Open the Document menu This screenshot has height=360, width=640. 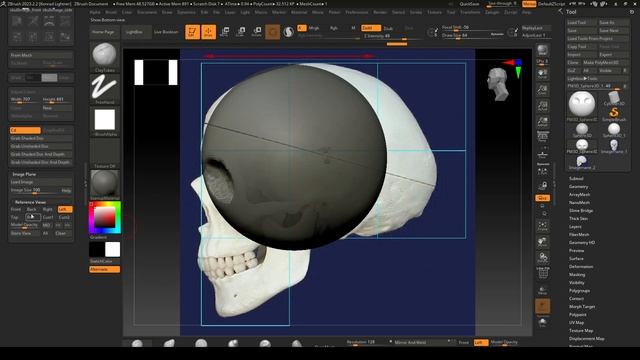tap(147, 13)
